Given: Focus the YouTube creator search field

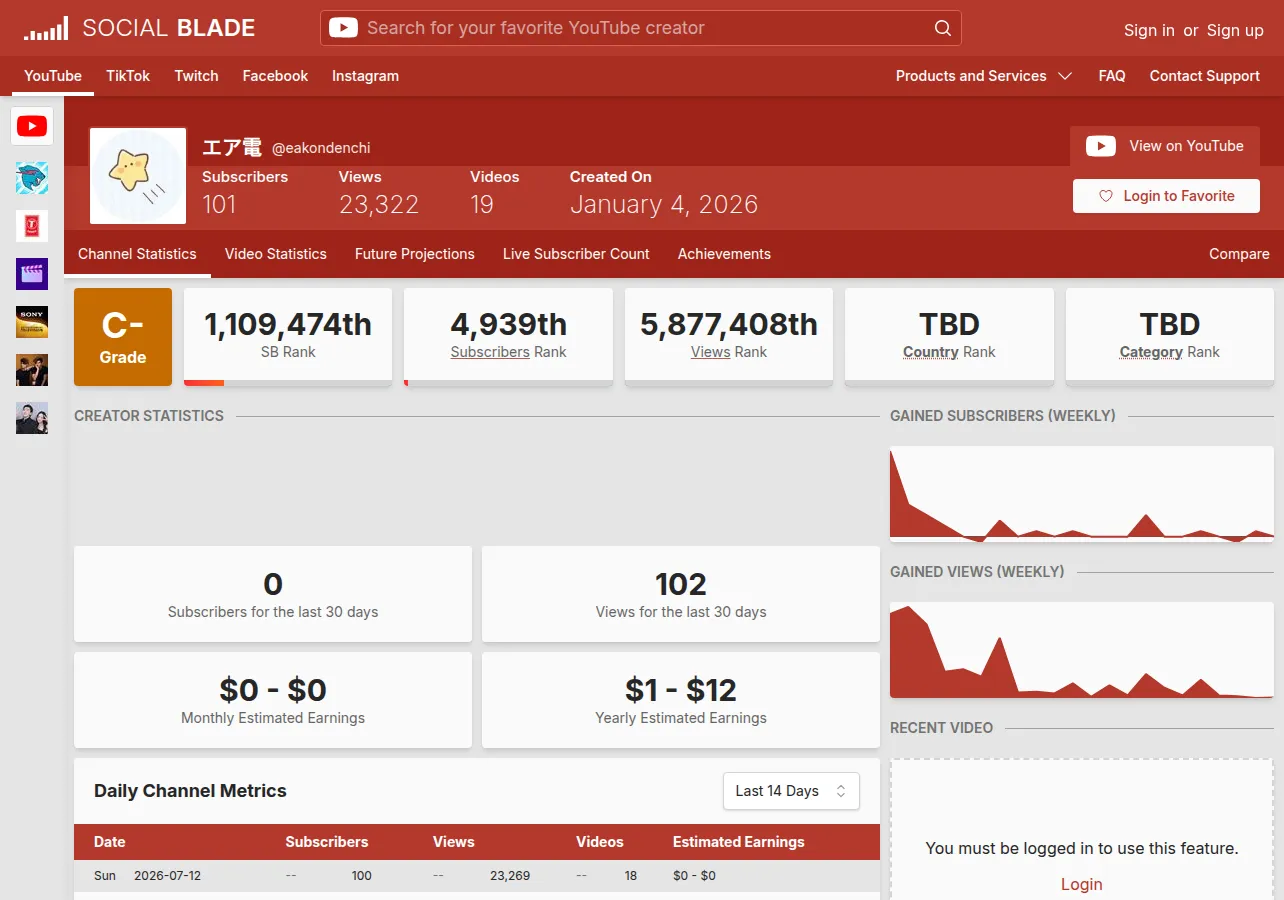Looking at the screenshot, I should click(641, 28).
